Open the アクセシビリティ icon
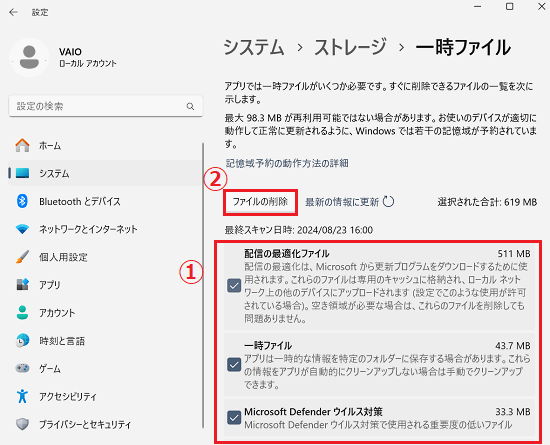The height and width of the screenshot is (445, 550). click(x=22, y=396)
